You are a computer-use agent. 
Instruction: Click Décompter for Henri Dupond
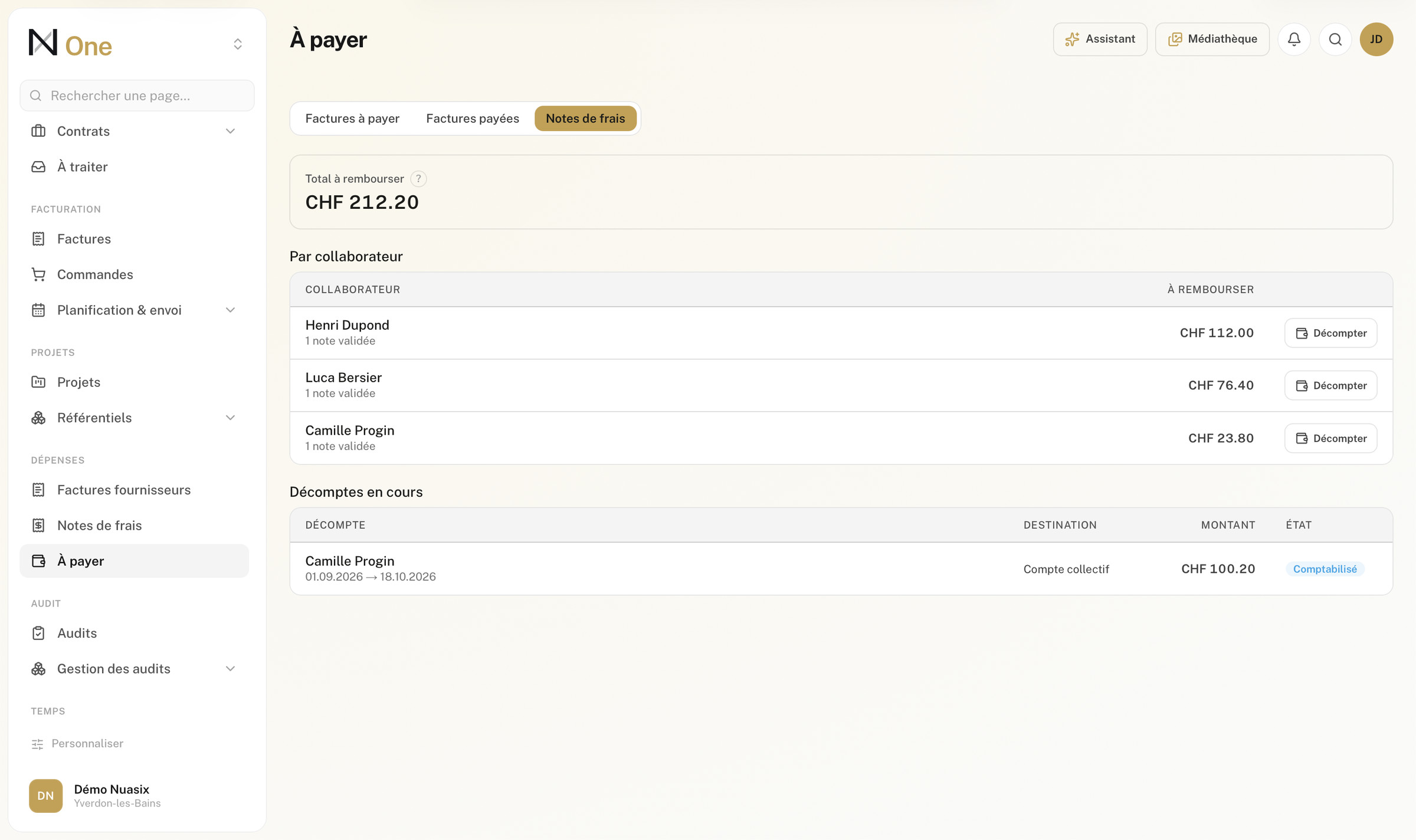(1331, 333)
